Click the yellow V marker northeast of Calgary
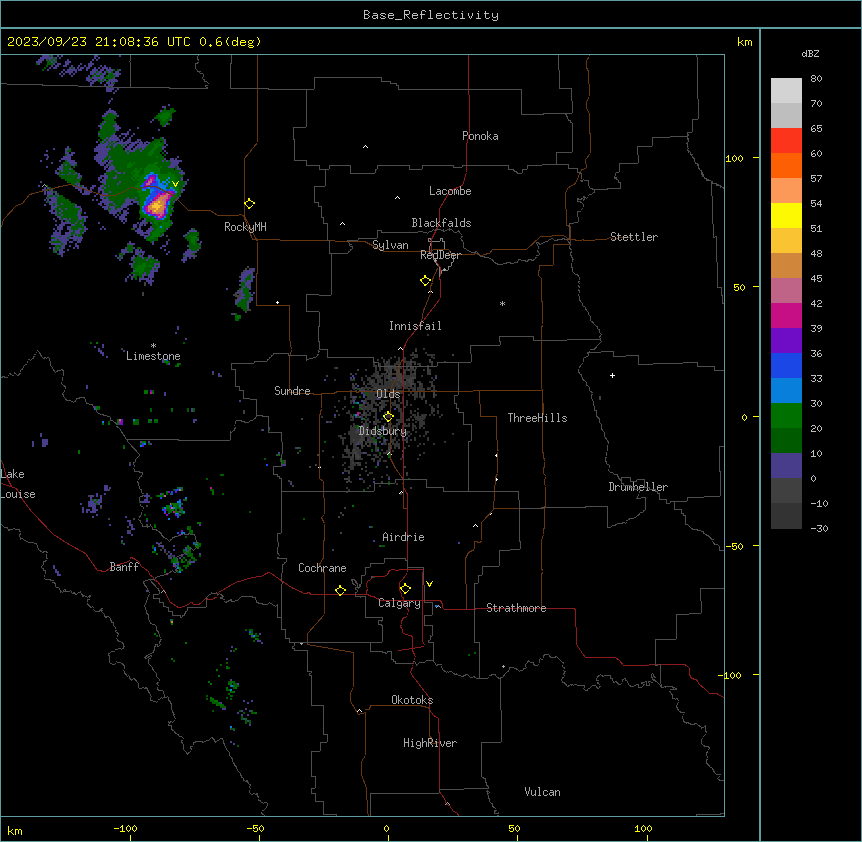 pyautogui.click(x=429, y=584)
